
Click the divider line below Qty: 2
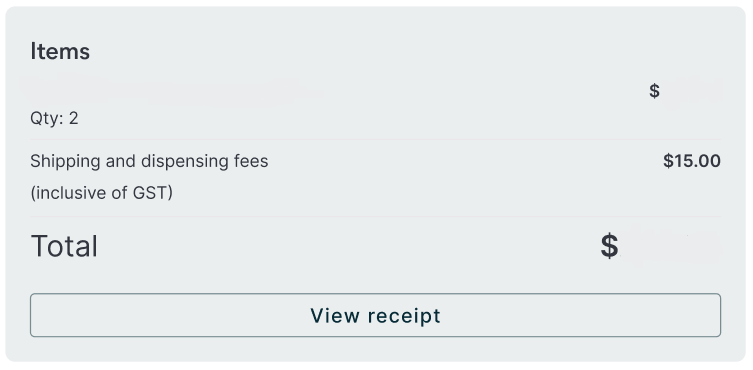(x=375, y=139)
